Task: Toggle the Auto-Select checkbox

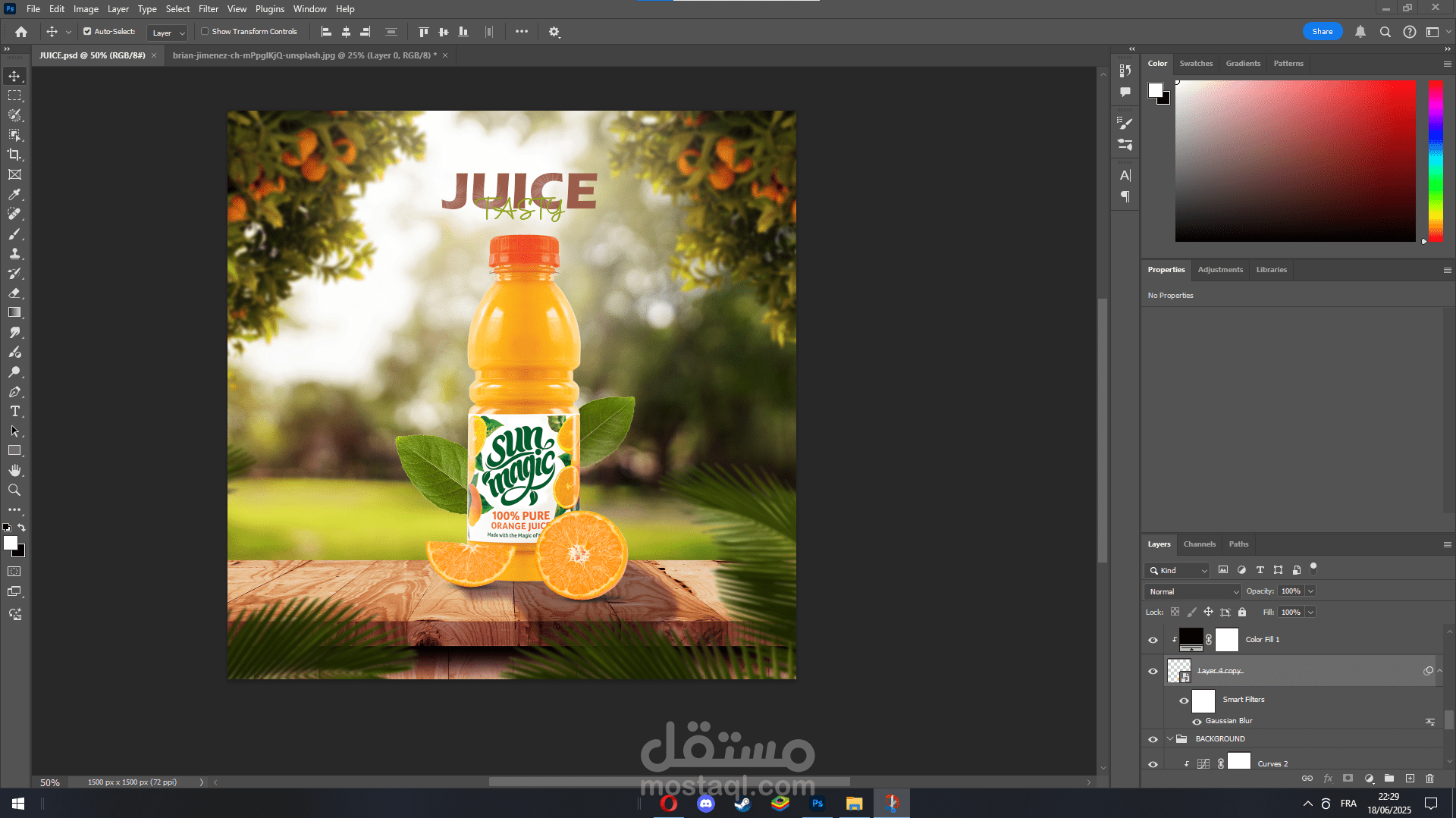Action: tap(87, 32)
